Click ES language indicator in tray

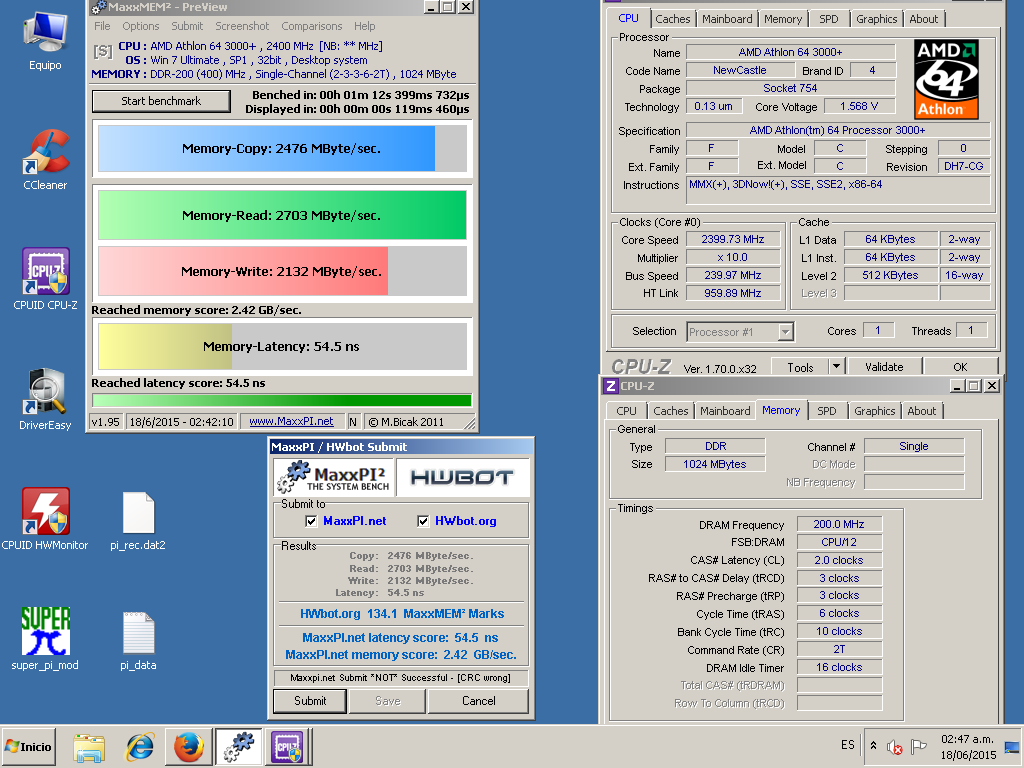[x=848, y=745]
